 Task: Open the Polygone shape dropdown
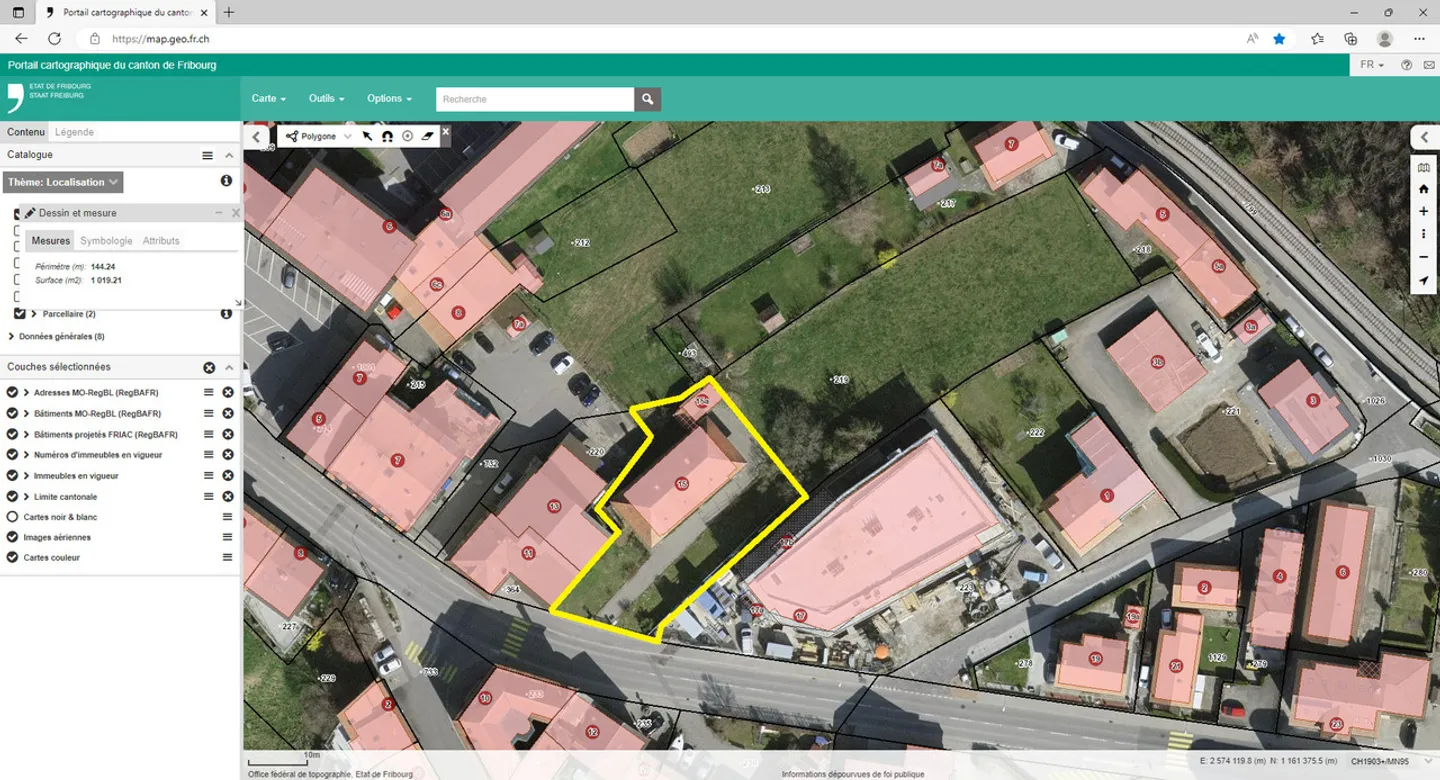coord(345,136)
